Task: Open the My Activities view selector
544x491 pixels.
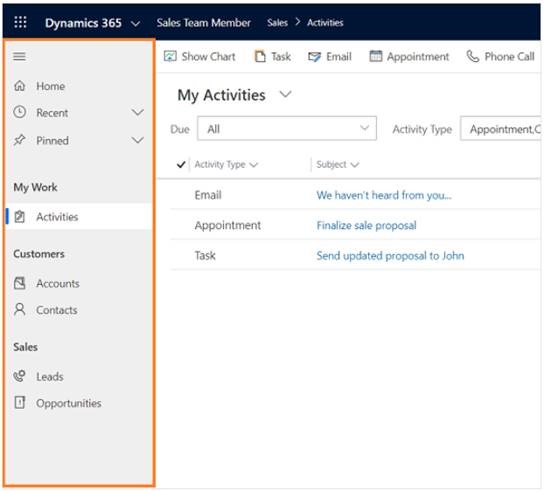Action: coord(285,94)
